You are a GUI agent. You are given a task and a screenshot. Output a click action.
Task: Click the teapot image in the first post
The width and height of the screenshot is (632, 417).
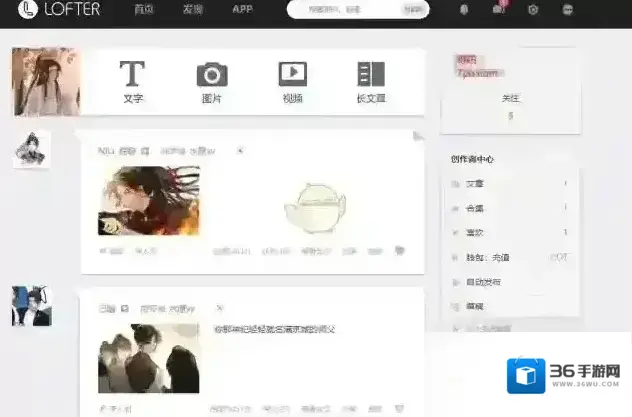[314, 207]
